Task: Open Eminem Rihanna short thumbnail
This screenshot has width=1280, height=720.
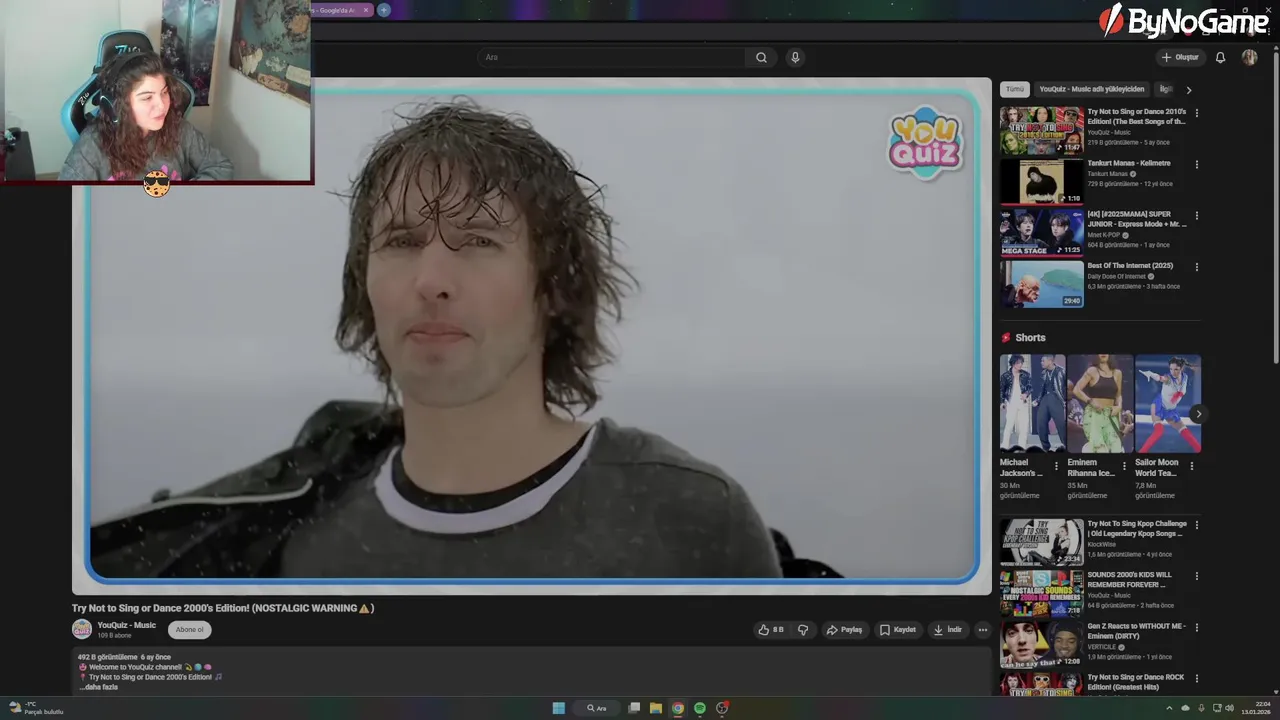Action: click(1100, 404)
